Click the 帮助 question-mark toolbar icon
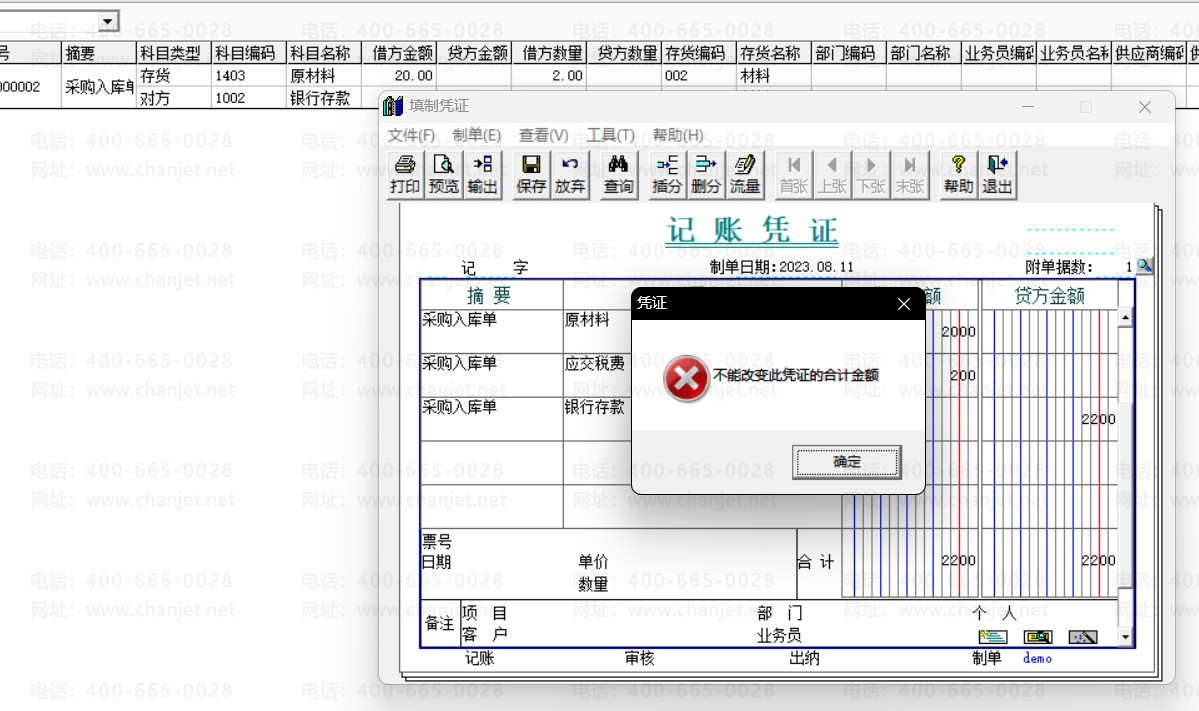Image resolution: width=1199 pixels, height=711 pixels. pos(958,174)
